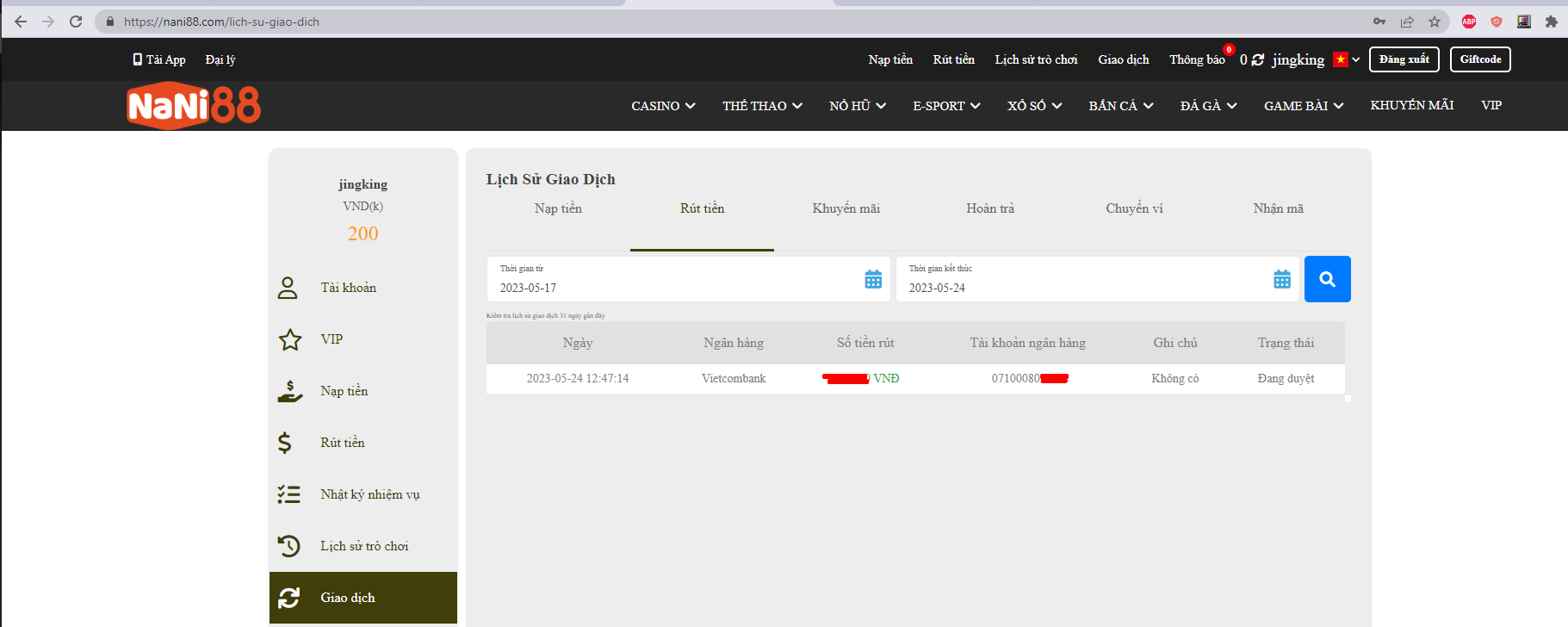The width and height of the screenshot is (1568, 627).
Task: Expand the GAME BÀI dropdown menu
Action: tap(1304, 106)
